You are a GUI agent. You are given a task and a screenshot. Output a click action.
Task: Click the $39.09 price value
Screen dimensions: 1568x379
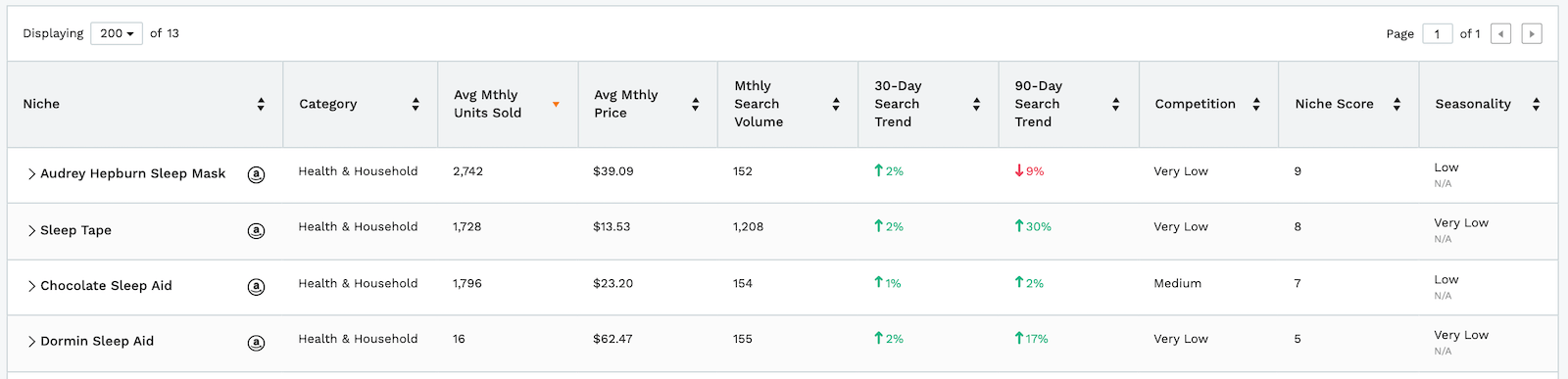coord(613,171)
